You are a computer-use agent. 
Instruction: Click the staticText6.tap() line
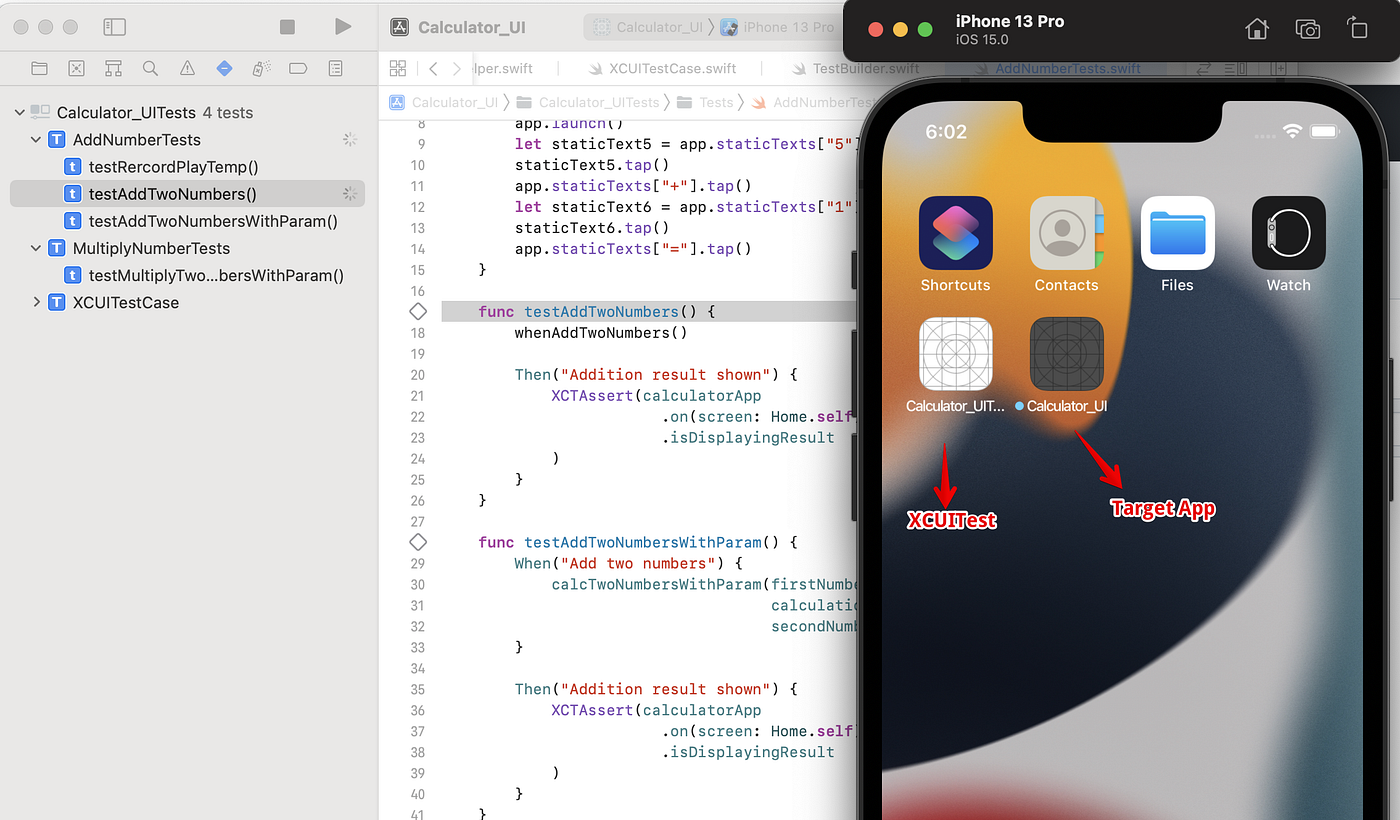click(x=592, y=228)
